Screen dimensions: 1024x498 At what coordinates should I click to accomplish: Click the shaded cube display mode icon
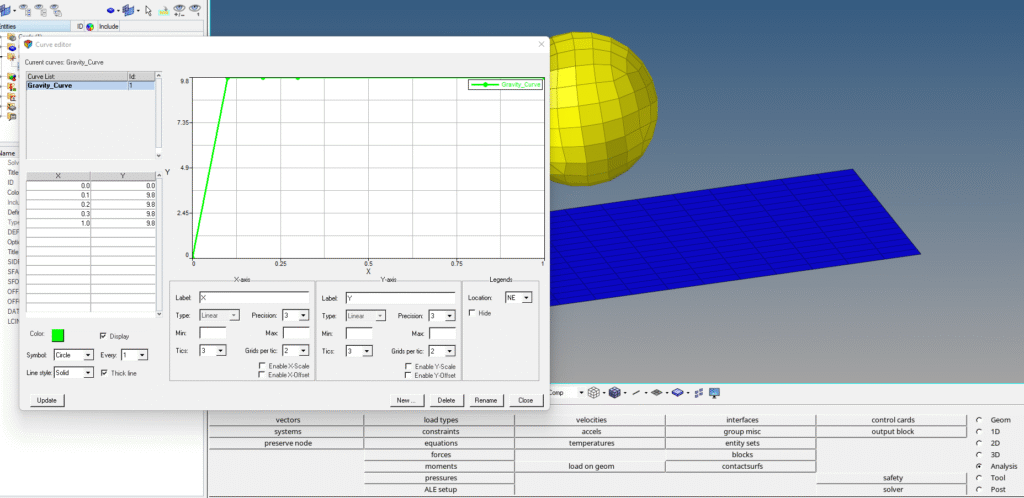(615, 393)
